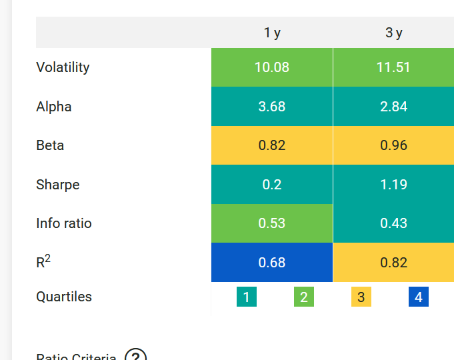The image size is (465, 360).
Task: Select quartile 2 legend swatch
Action: (304, 297)
